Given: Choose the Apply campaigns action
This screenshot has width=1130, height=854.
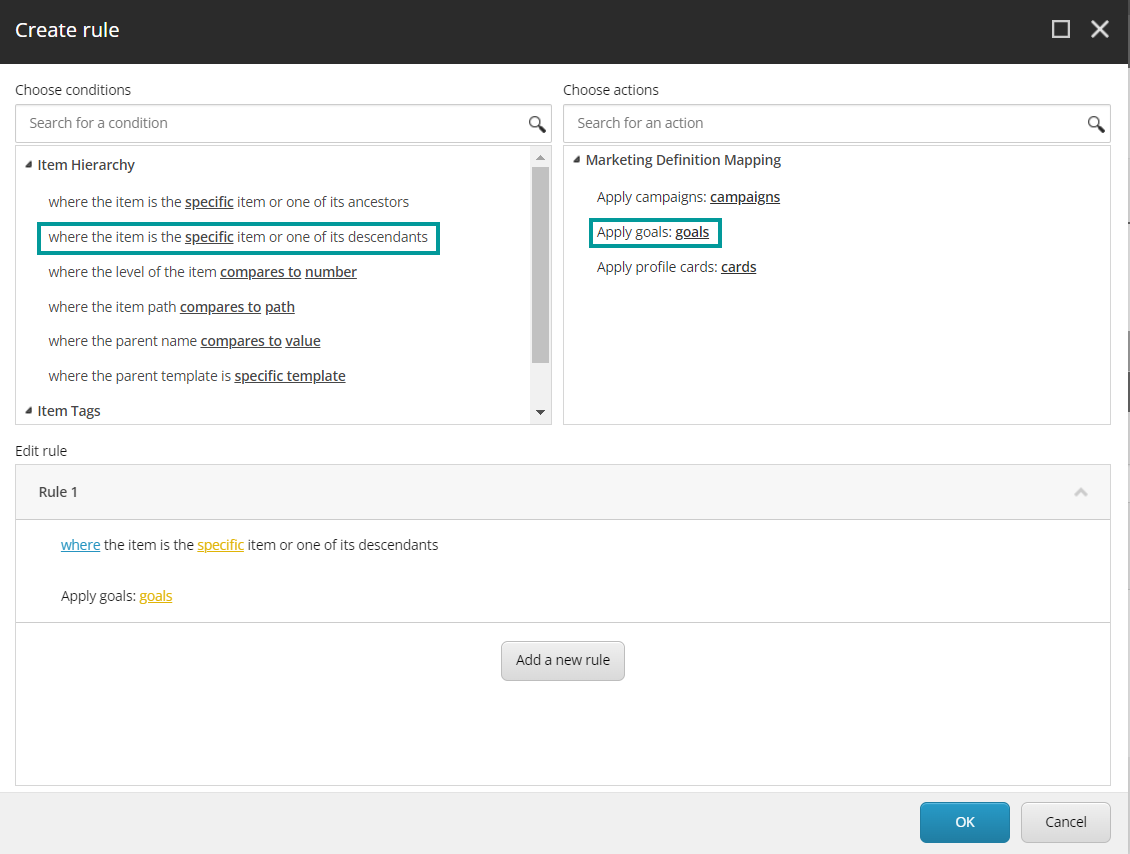Looking at the screenshot, I should tap(688, 197).
